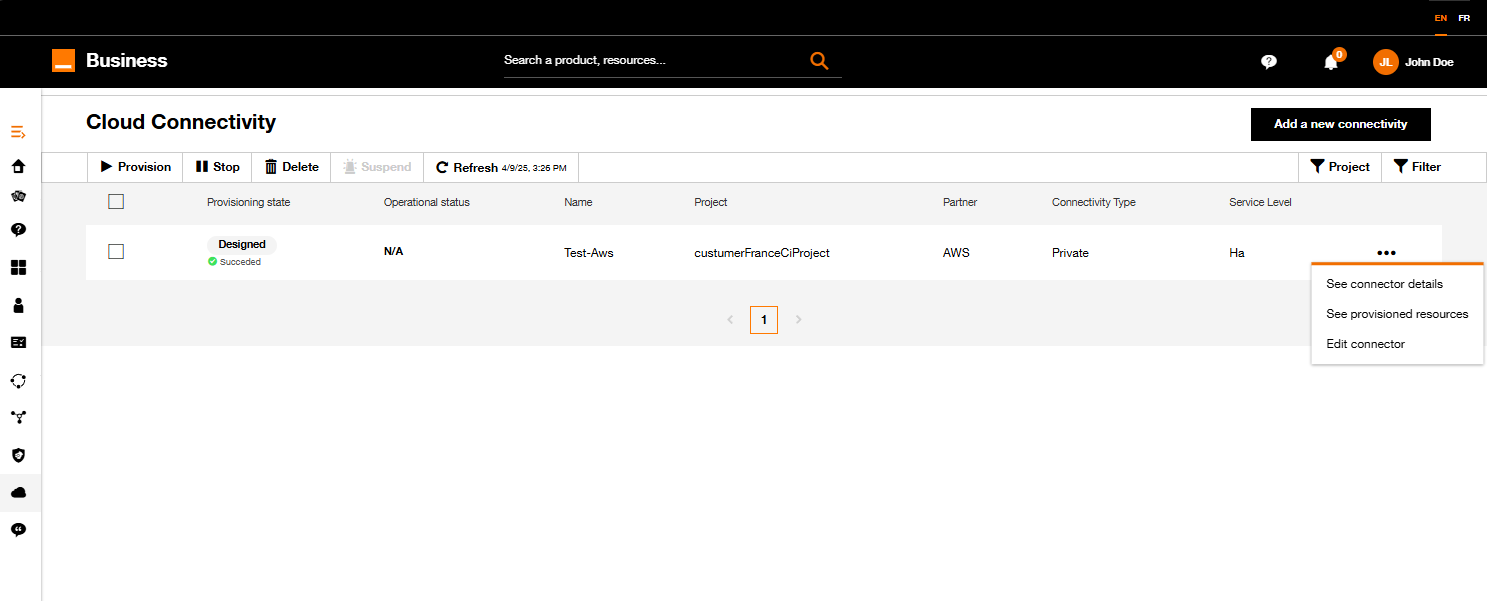This screenshot has height=601, width=1487.
Task: Switch language to FR
Action: tap(1464, 18)
